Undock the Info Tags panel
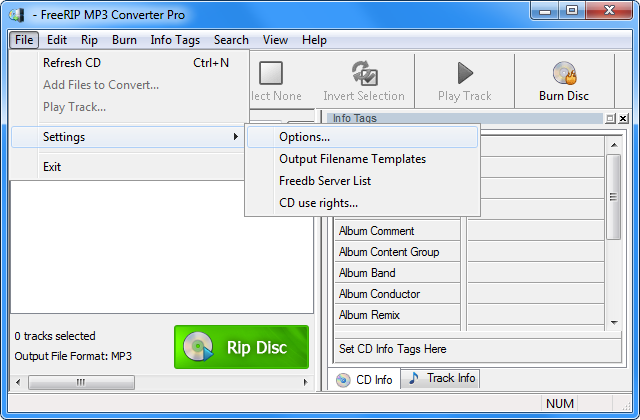 tap(610, 118)
